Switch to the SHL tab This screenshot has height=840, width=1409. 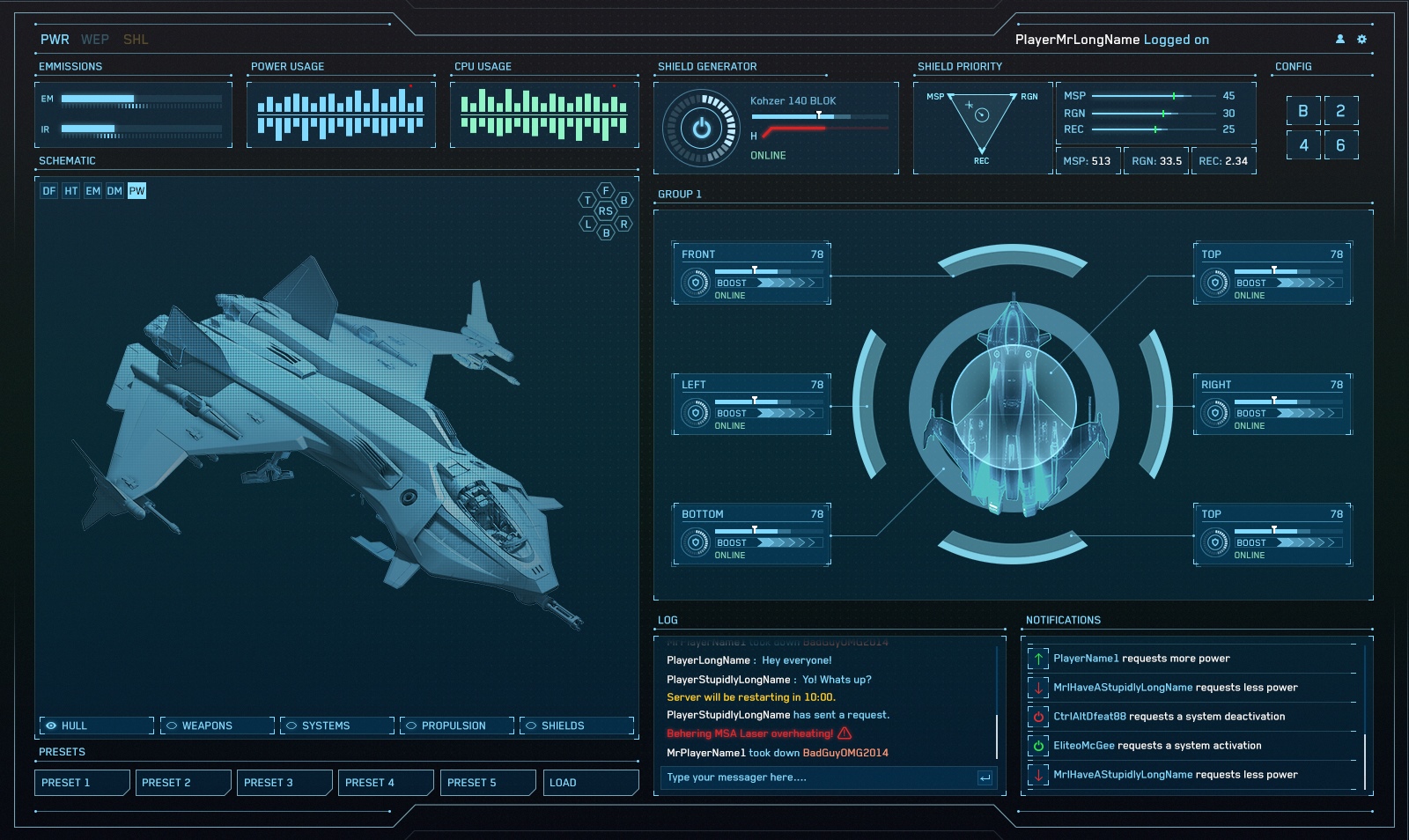pyautogui.click(x=136, y=40)
